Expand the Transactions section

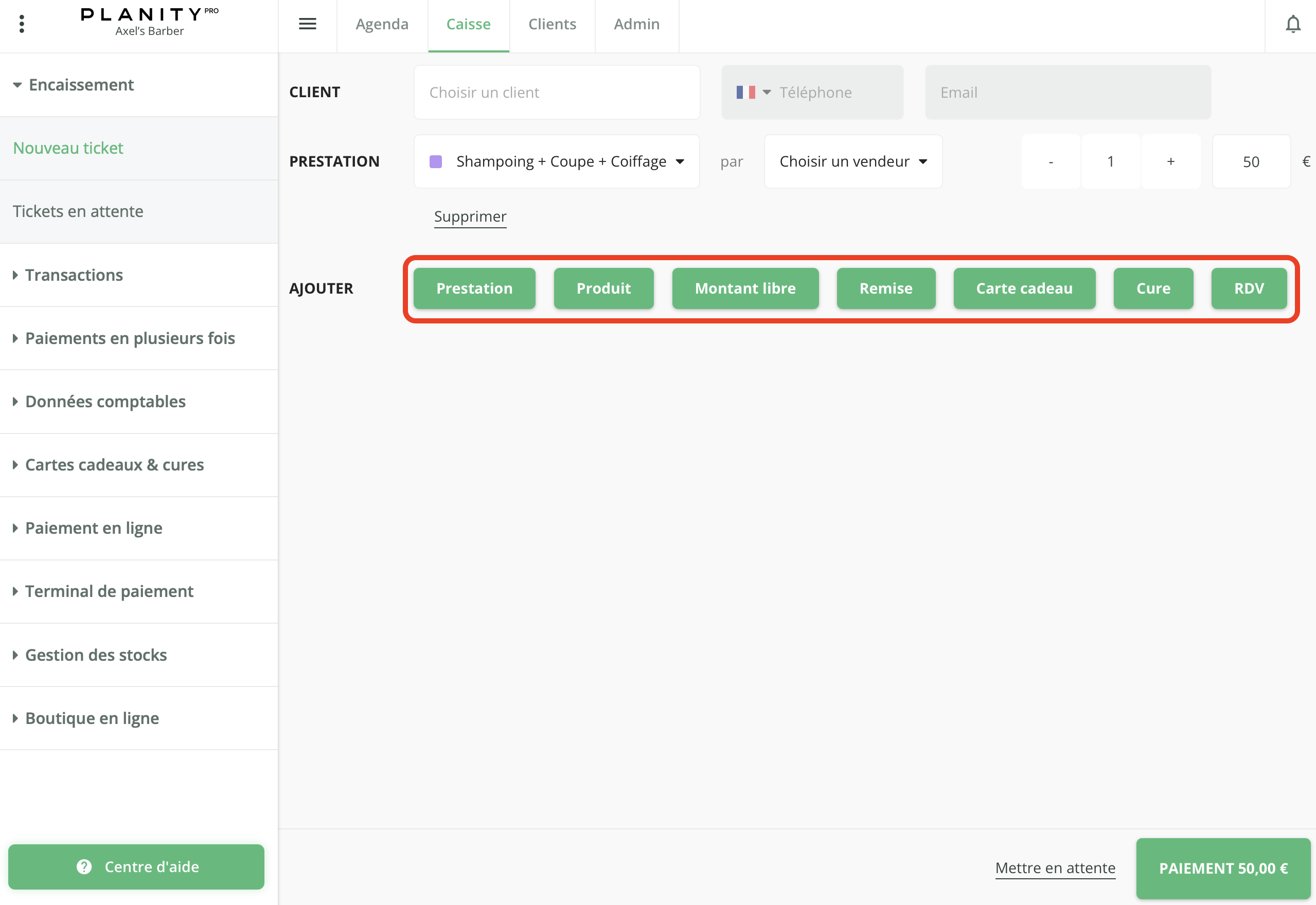pyautogui.click(x=74, y=275)
